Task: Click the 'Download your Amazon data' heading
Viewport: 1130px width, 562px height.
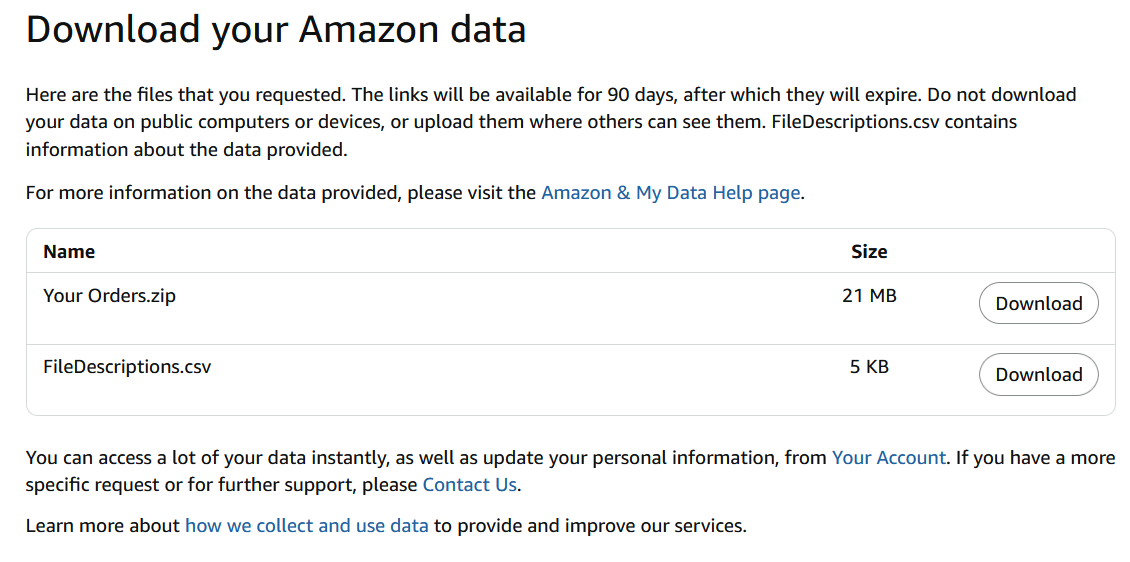Action: pyautogui.click(x=276, y=30)
